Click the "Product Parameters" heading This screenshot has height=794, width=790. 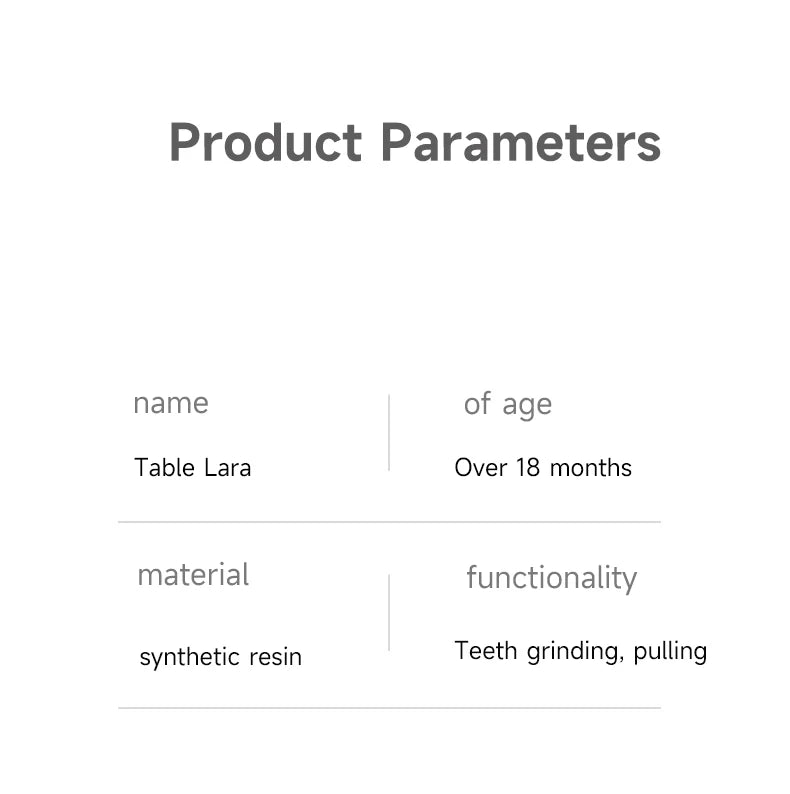tap(414, 142)
